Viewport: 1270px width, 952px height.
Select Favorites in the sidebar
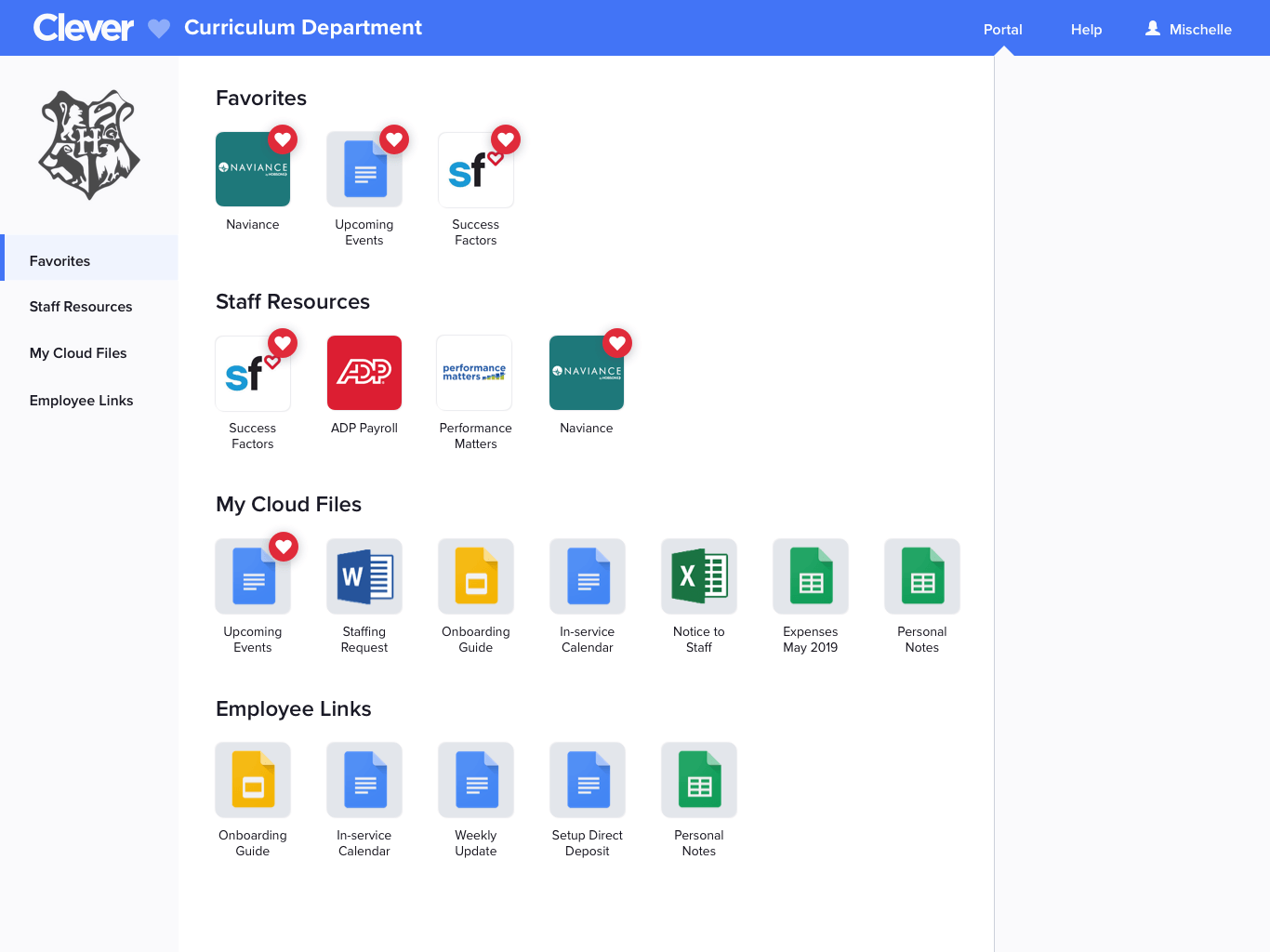pyautogui.click(x=89, y=258)
